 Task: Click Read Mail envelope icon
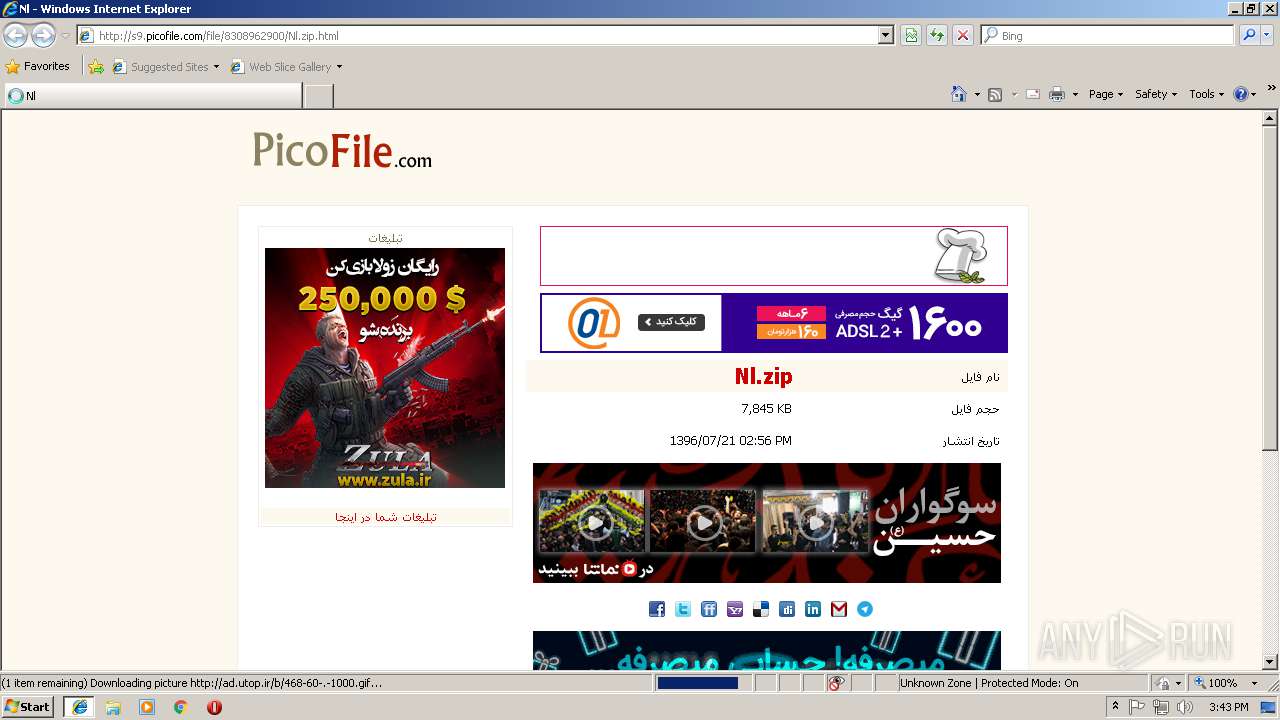coord(1033,94)
